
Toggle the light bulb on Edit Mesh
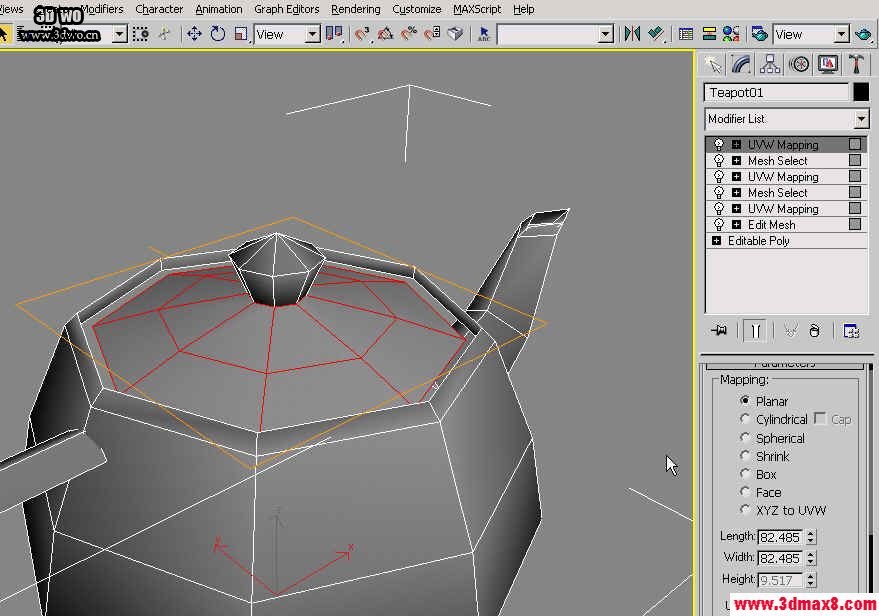tap(719, 225)
